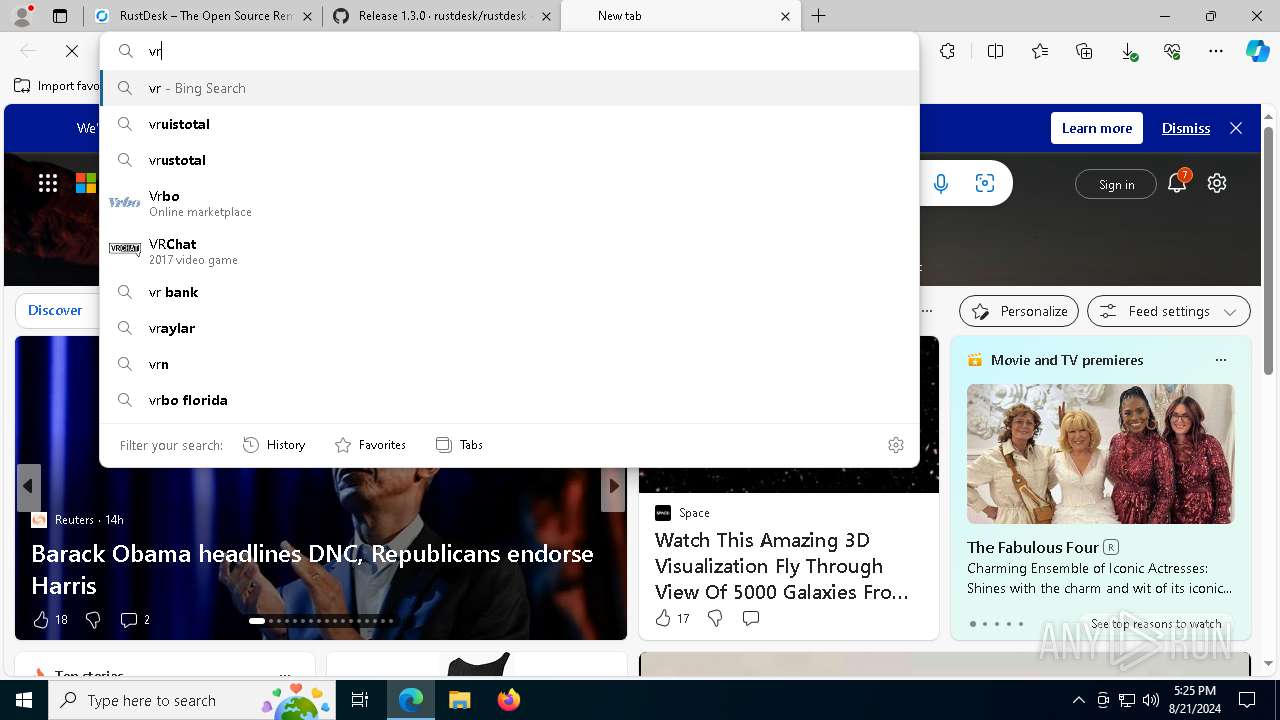The image size is (1280, 720).
Task: Open Settings and more ellipsis menu
Action: click(1216, 51)
